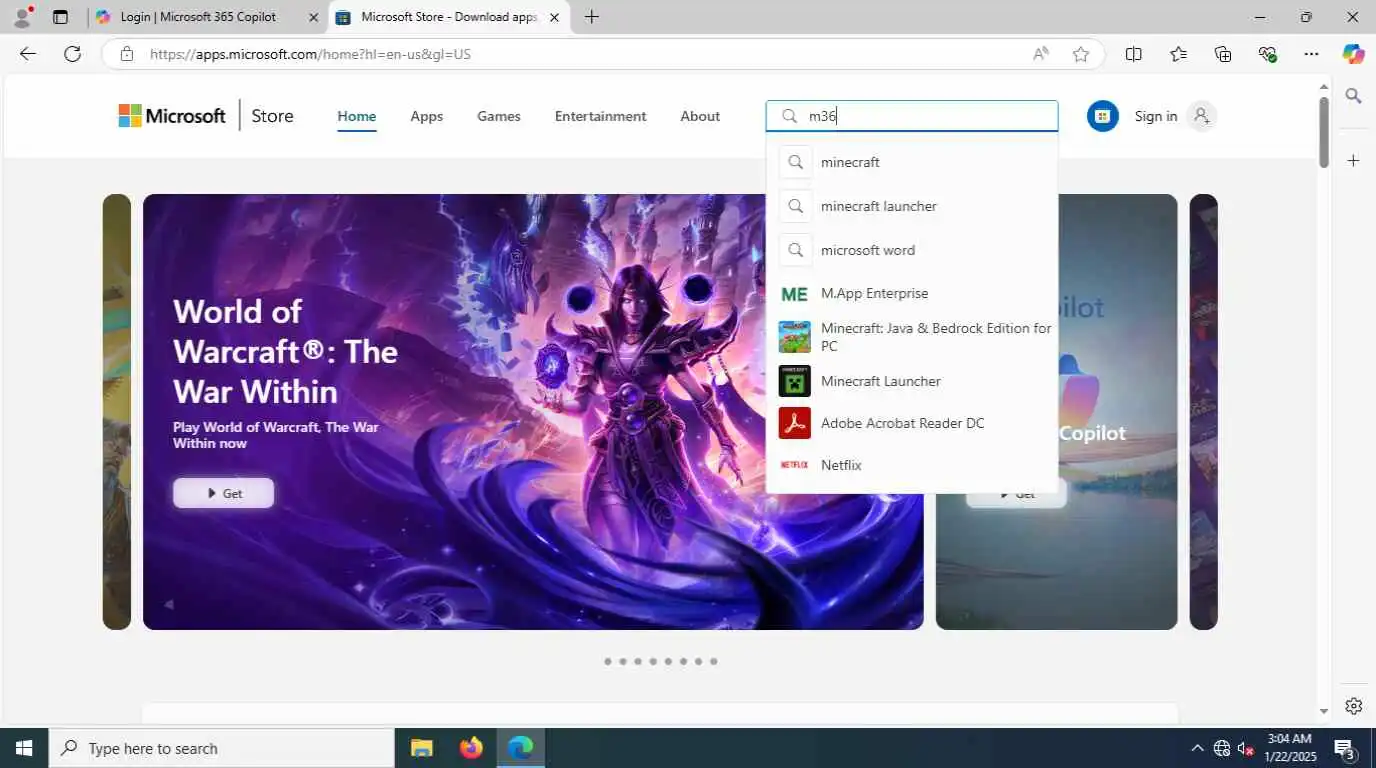The image size is (1376, 768).
Task: Select the fourth carousel dot
Action: pos(652,661)
